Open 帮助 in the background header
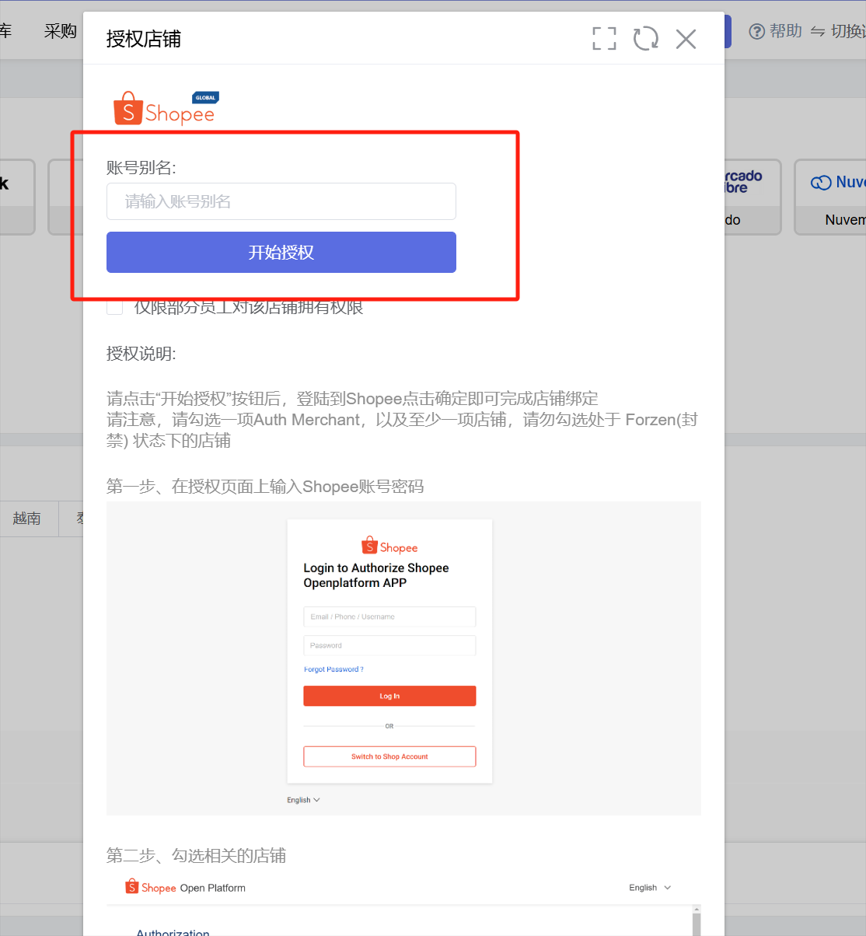 (x=785, y=31)
